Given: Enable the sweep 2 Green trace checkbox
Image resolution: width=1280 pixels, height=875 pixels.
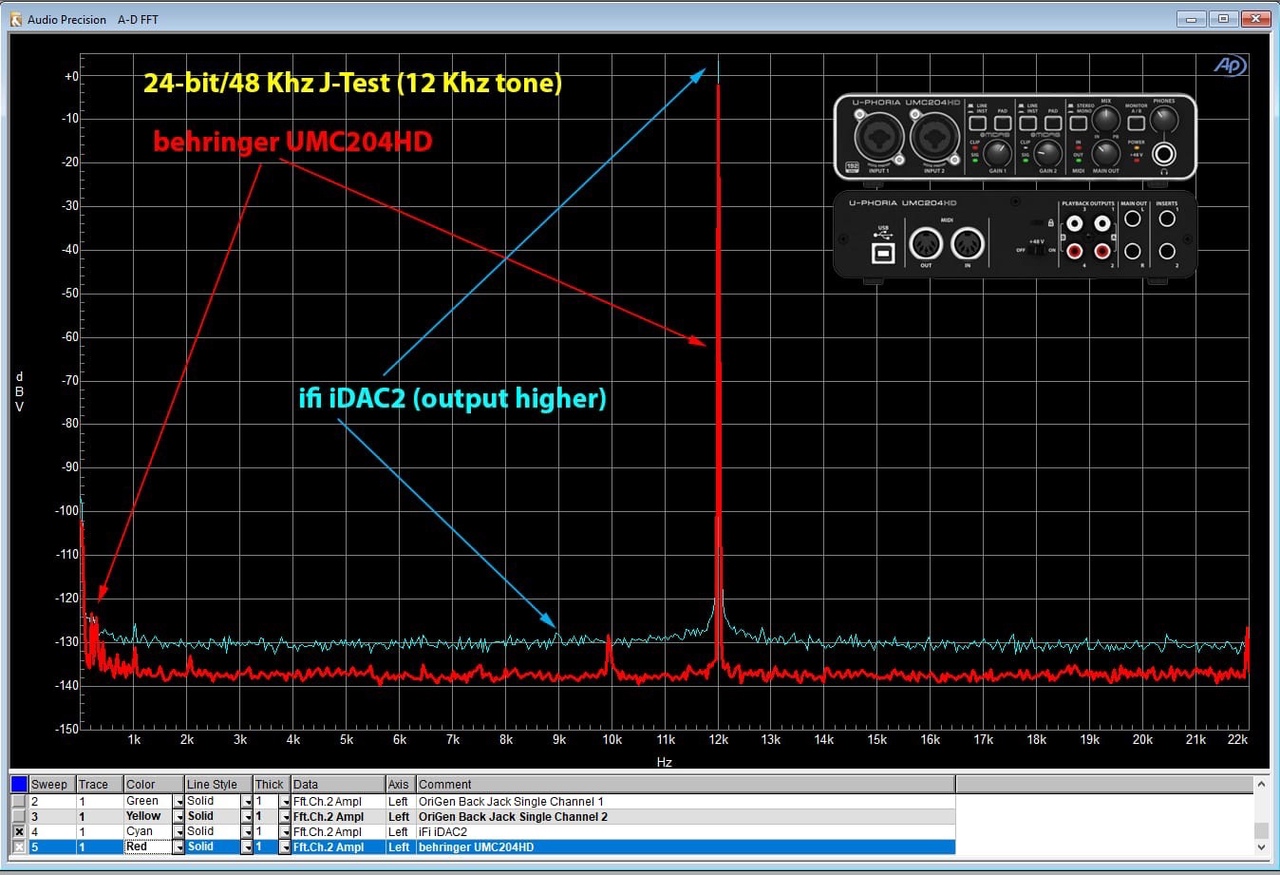Looking at the screenshot, I should tap(19, 802).
